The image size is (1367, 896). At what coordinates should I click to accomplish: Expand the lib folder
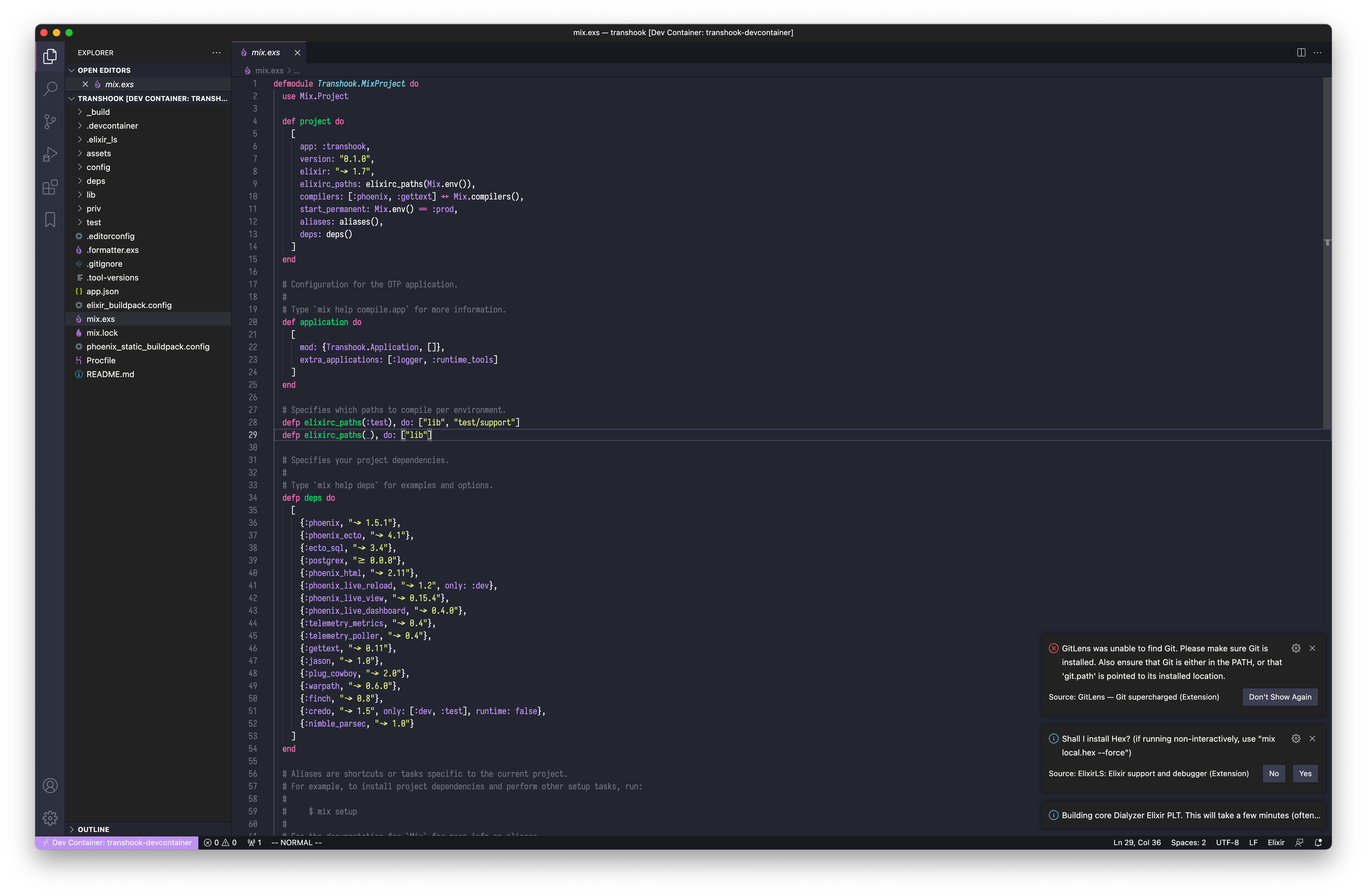click(x=148, y=195)
